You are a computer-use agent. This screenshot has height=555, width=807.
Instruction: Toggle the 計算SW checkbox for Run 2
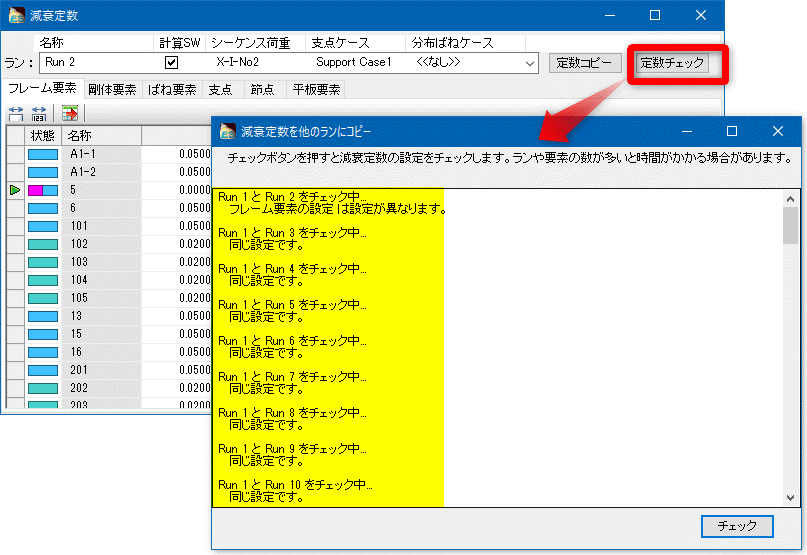[x=171, y=62]
